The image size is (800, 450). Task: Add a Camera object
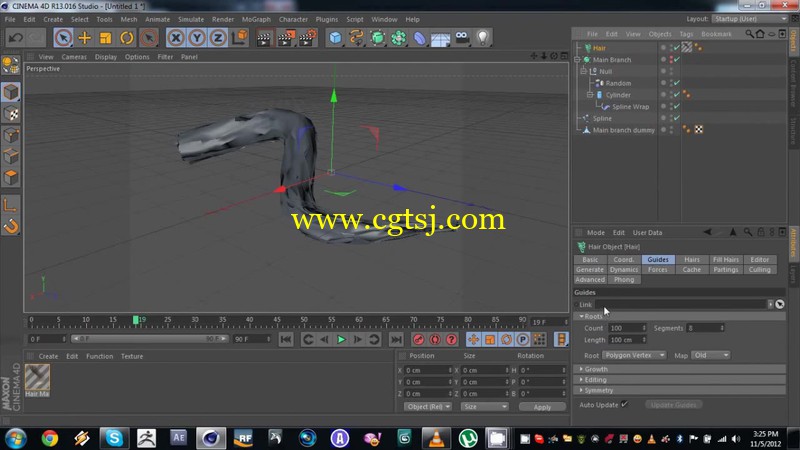tap(462, 38)
